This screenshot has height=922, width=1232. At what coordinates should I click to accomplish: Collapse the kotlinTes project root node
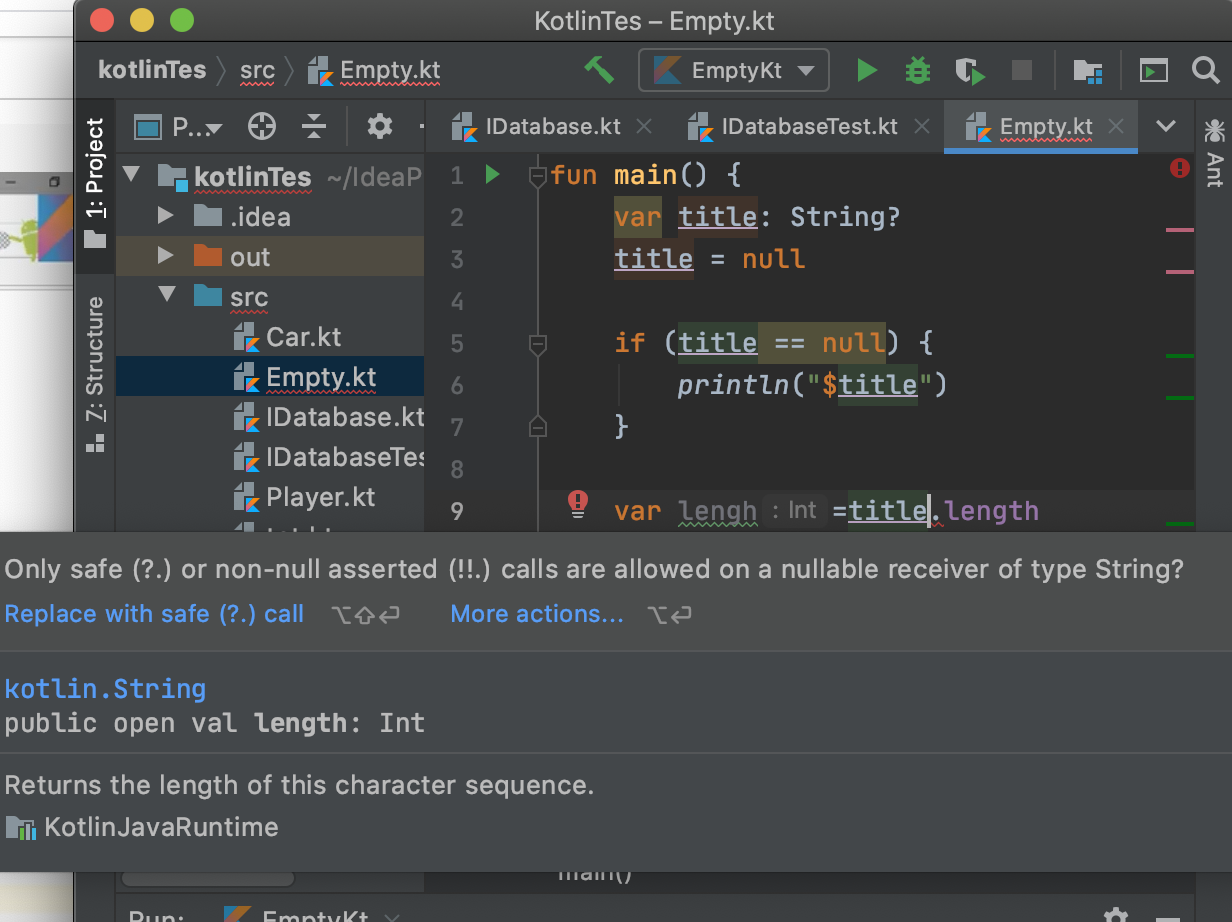coord(130,176)
